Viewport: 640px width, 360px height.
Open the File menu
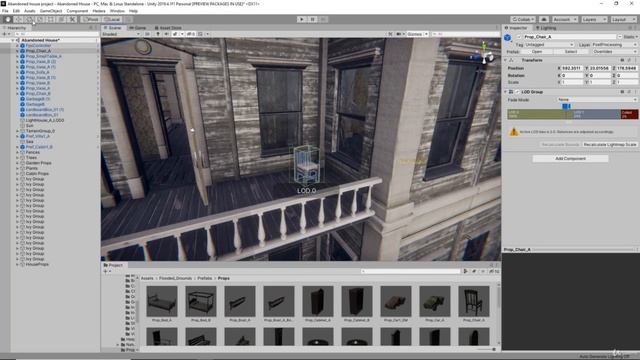5,11
